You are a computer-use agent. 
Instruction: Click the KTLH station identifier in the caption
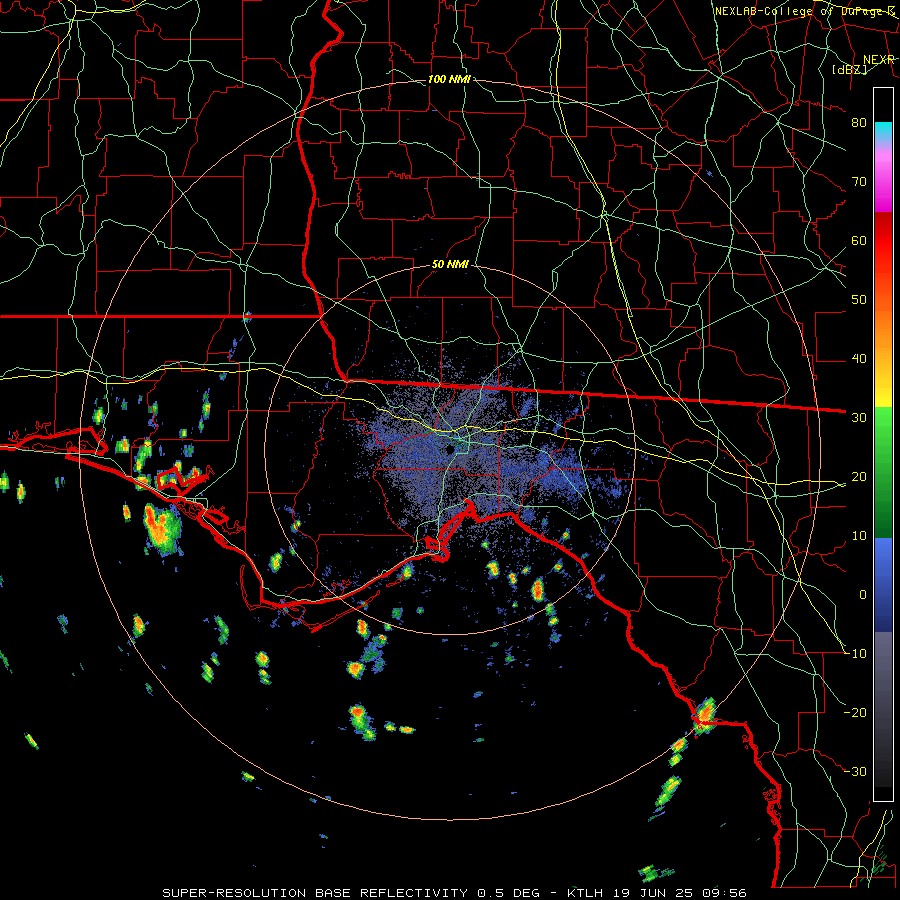pos(585,893)
